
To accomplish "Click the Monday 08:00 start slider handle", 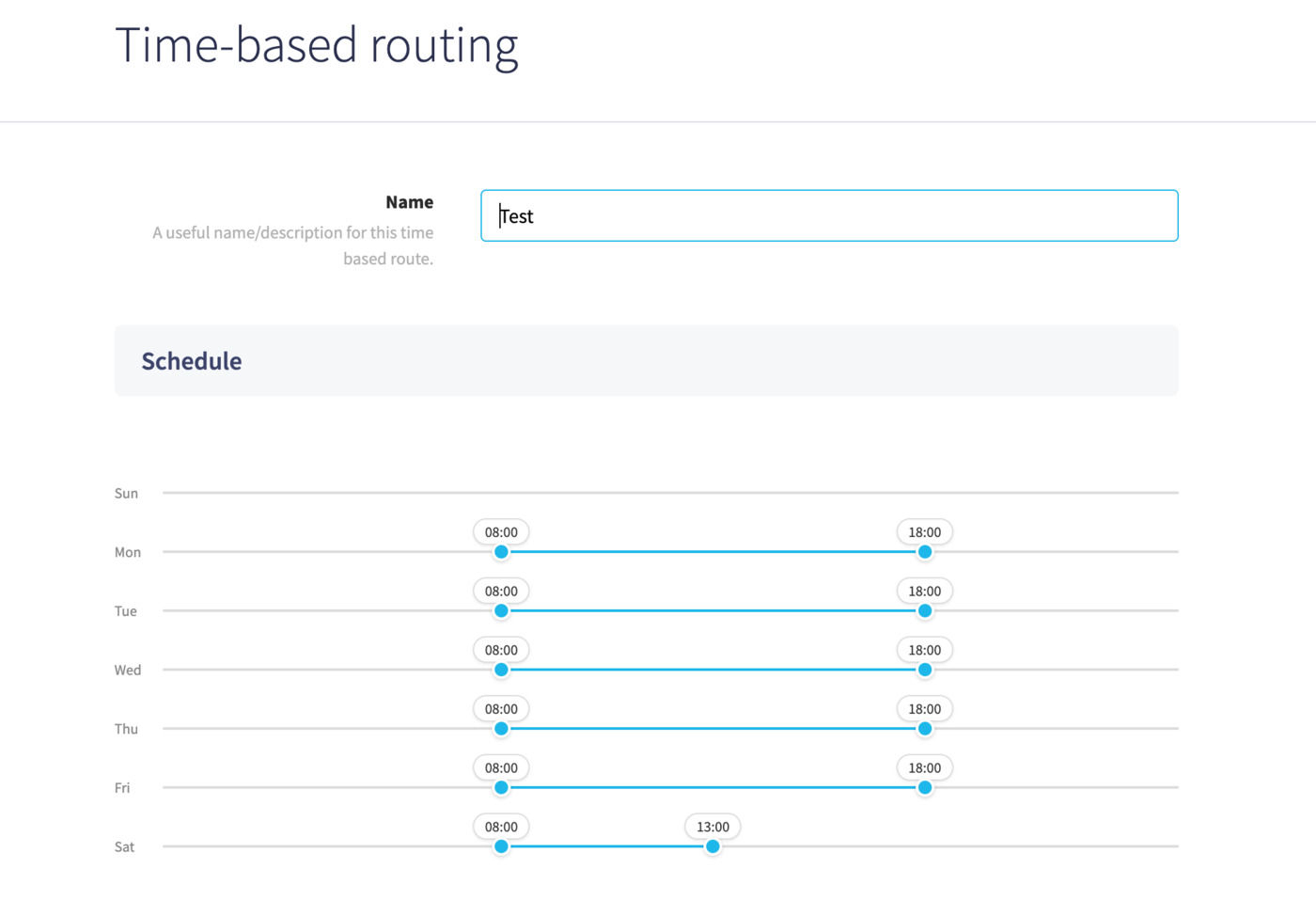I will tap(501, 552).
